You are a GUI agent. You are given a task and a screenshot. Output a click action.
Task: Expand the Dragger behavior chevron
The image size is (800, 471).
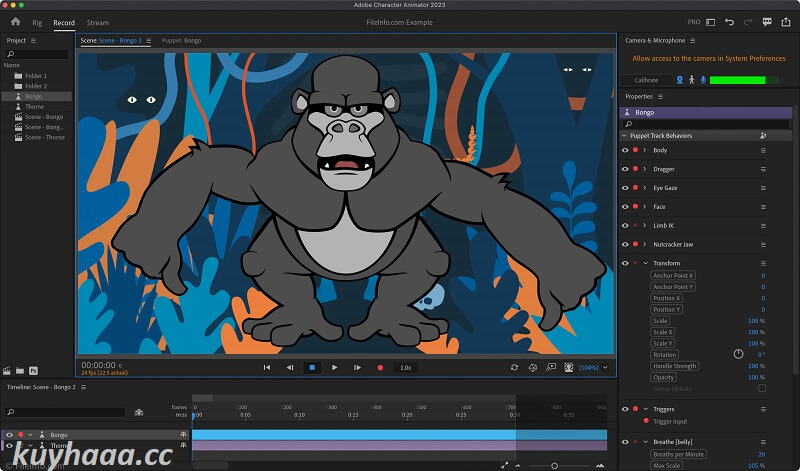point(645,169)
